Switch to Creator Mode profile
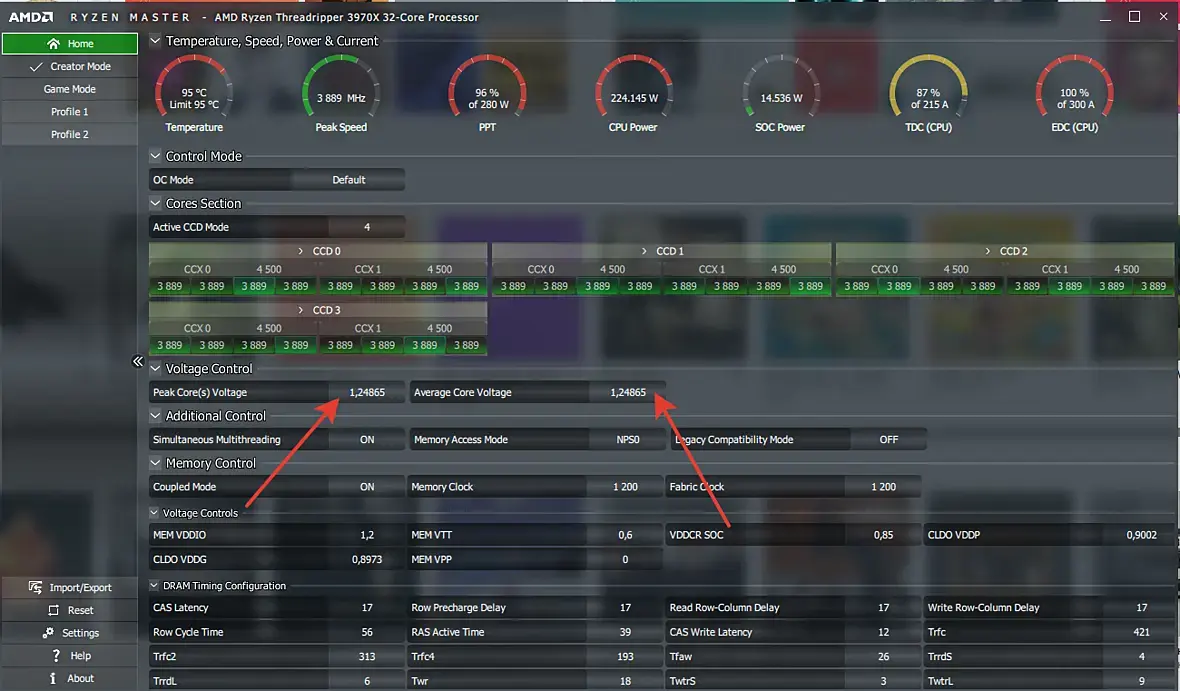The height and width of the screenshot is (691, 1180). click(x=70, y=66)
